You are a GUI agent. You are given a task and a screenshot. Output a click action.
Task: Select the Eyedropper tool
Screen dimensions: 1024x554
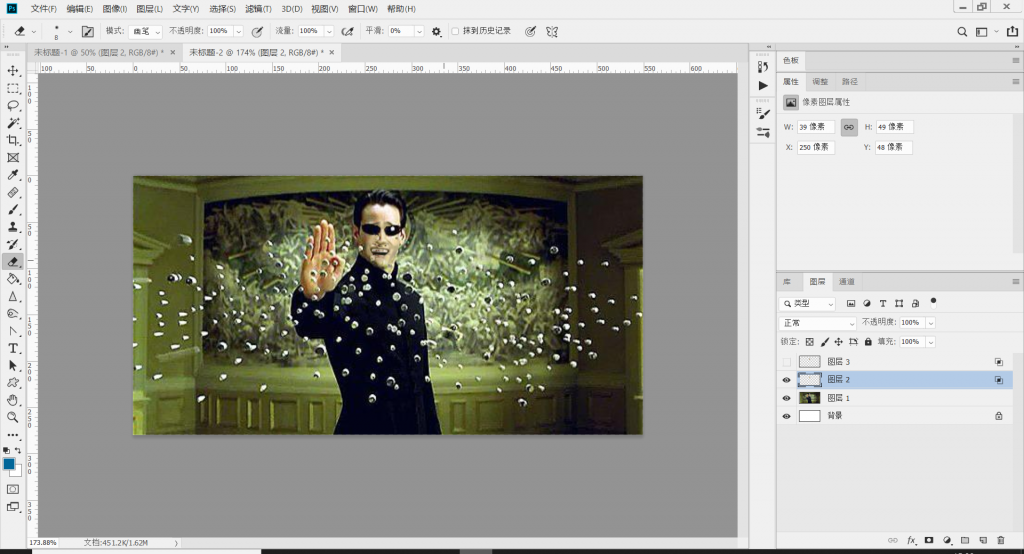(x=12, y=175)
